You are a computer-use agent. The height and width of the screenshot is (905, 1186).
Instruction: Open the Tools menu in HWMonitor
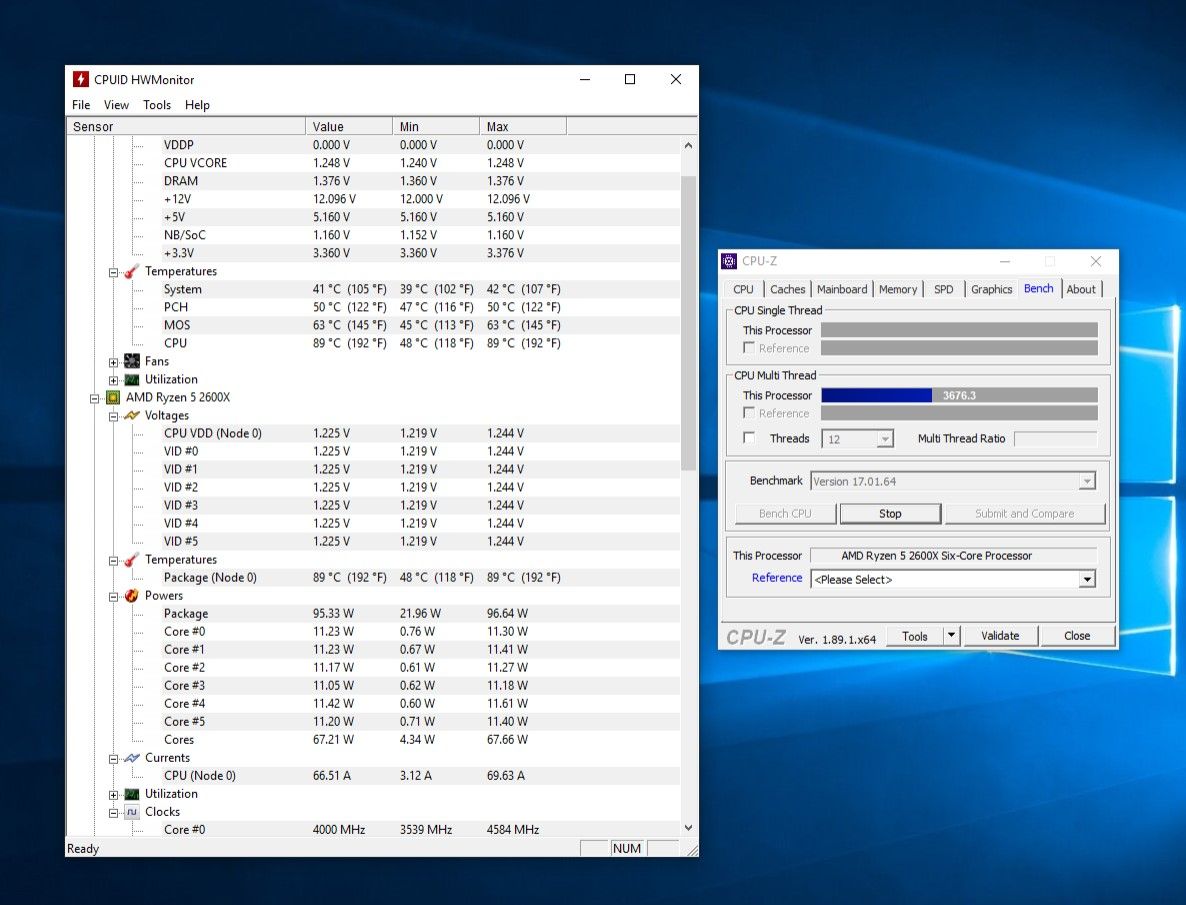pos(157,105)
